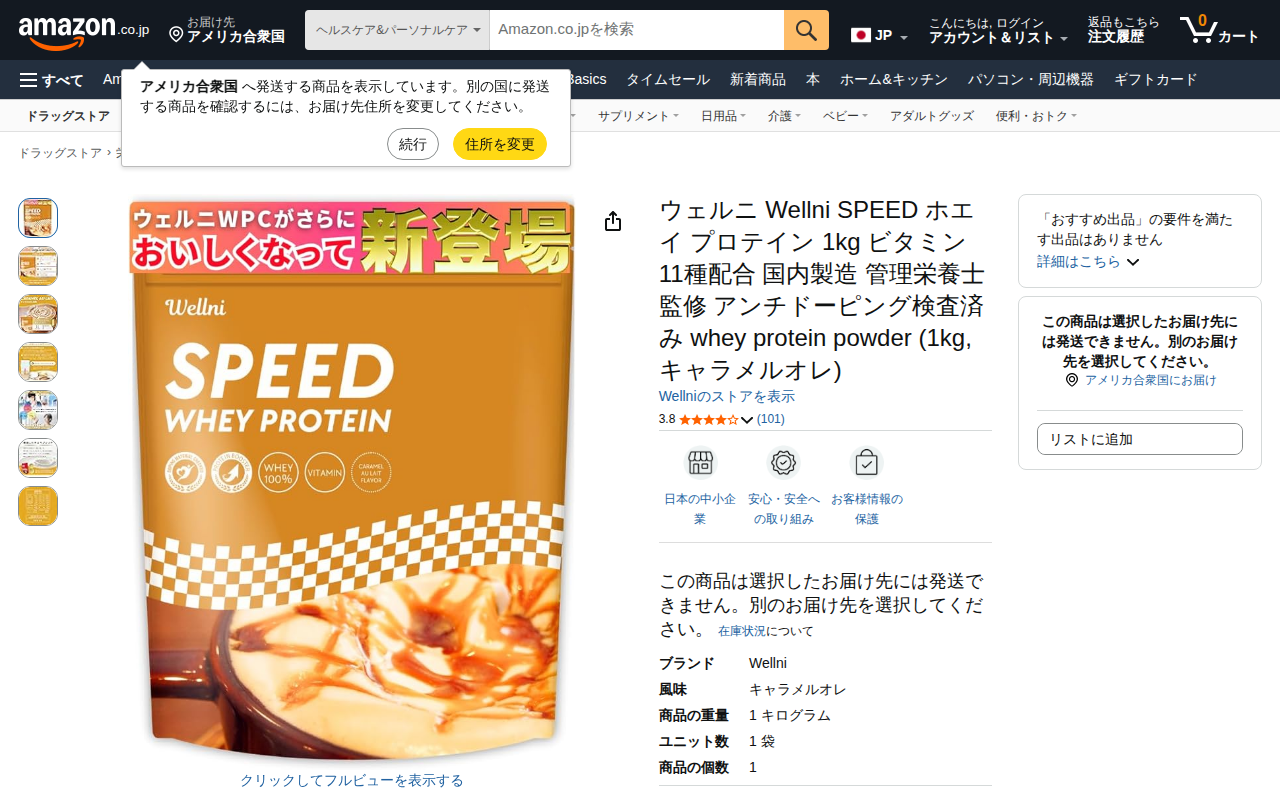Click the お客様情報の保護 bag icon
The height and width of the screenshot is (800, 1280).
click(x=866, y=463)
